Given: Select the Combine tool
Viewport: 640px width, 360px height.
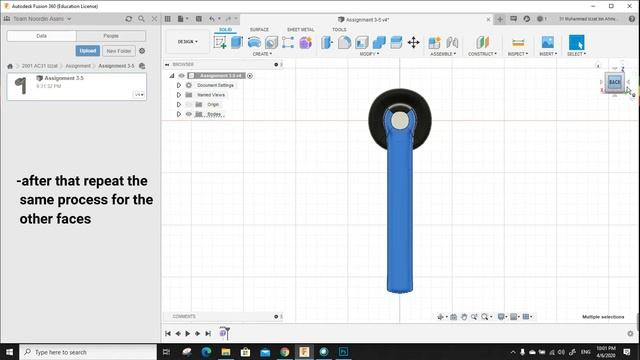Looking at the screenshot, I should click(x=379, y=42).
